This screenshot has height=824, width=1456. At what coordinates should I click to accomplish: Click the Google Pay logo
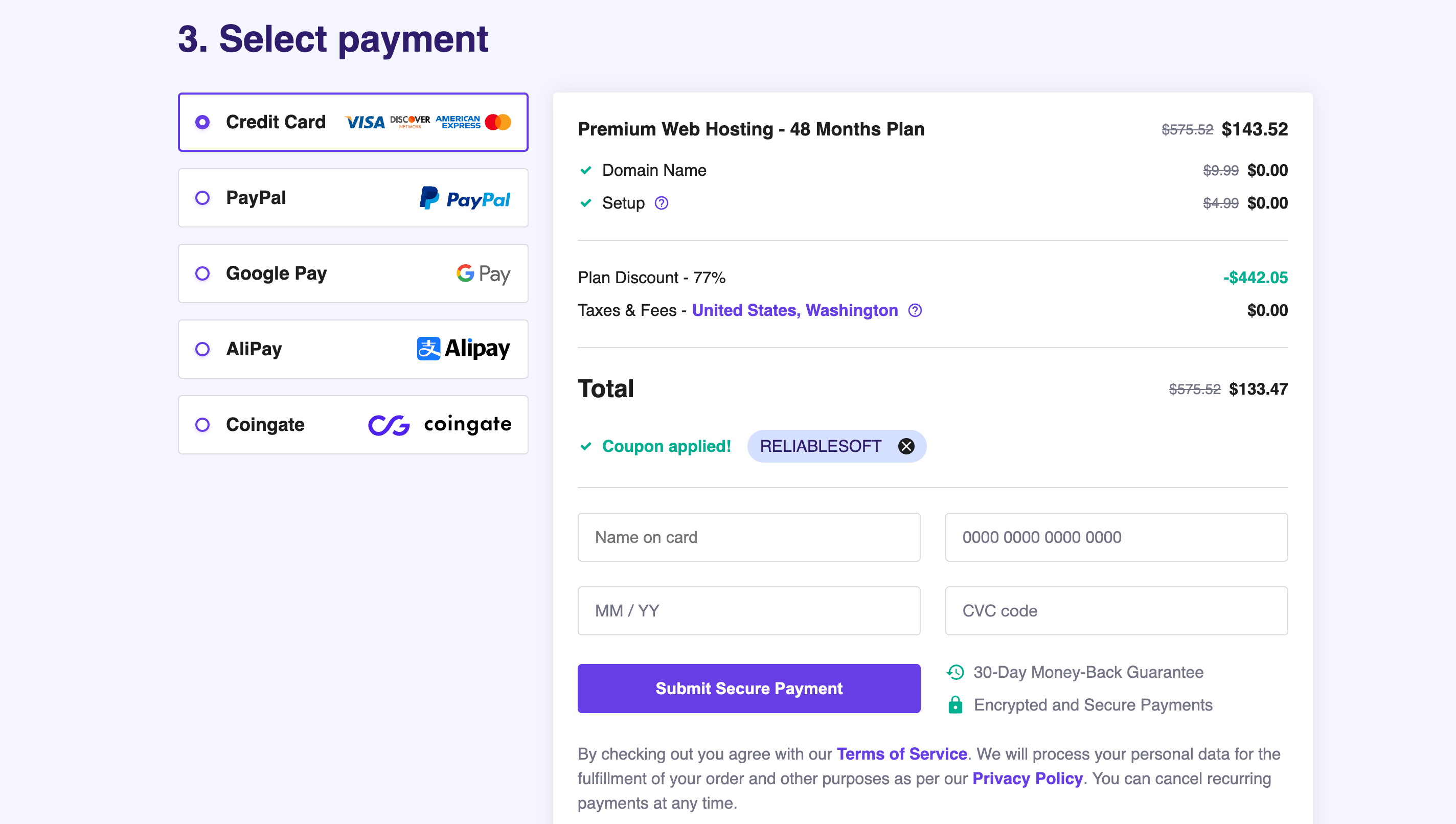click(483, 274)
